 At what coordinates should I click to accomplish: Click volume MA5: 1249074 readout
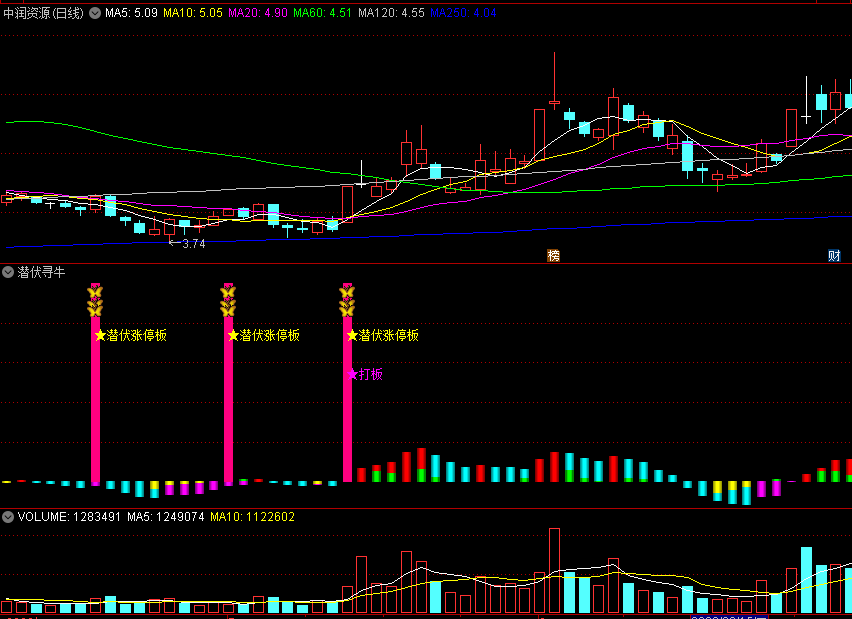pyautogui.click(x=166, y=517)
